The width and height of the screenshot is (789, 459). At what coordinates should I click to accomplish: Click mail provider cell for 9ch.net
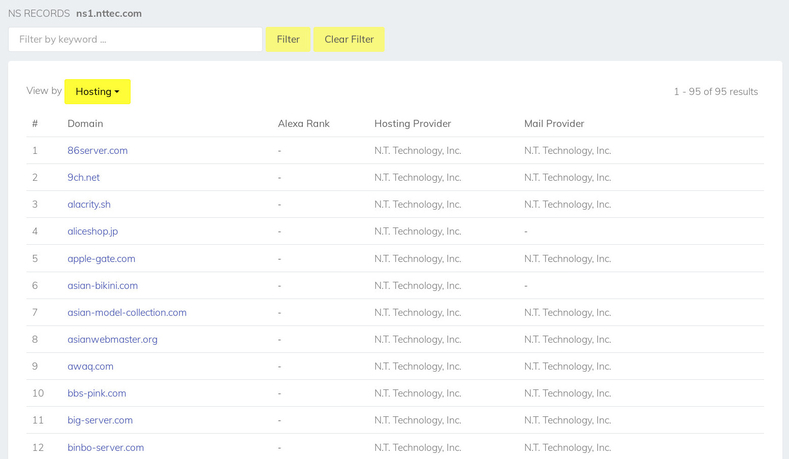tap(568, 177)
